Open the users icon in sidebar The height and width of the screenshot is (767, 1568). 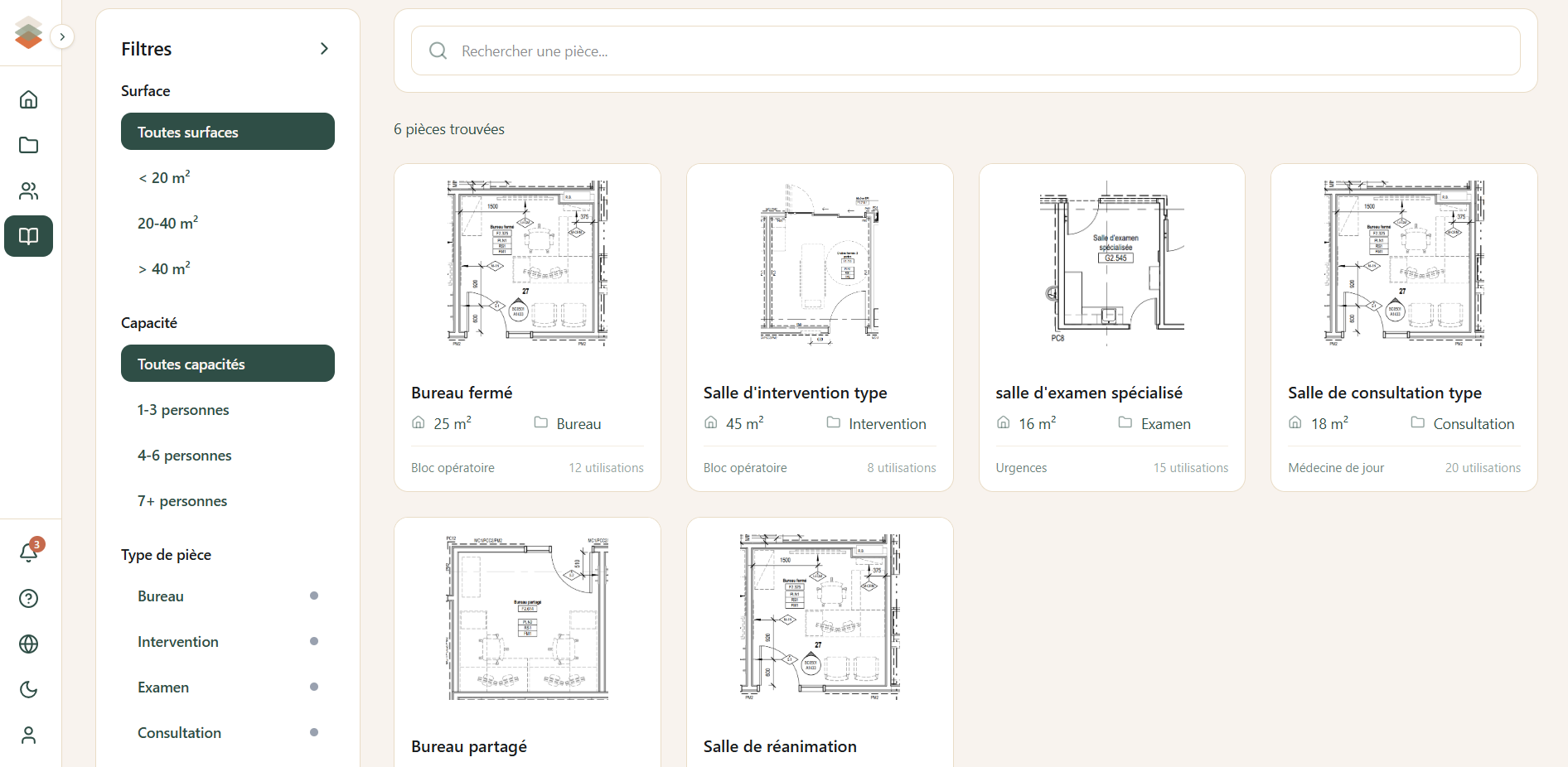click(x=28, y=191)
